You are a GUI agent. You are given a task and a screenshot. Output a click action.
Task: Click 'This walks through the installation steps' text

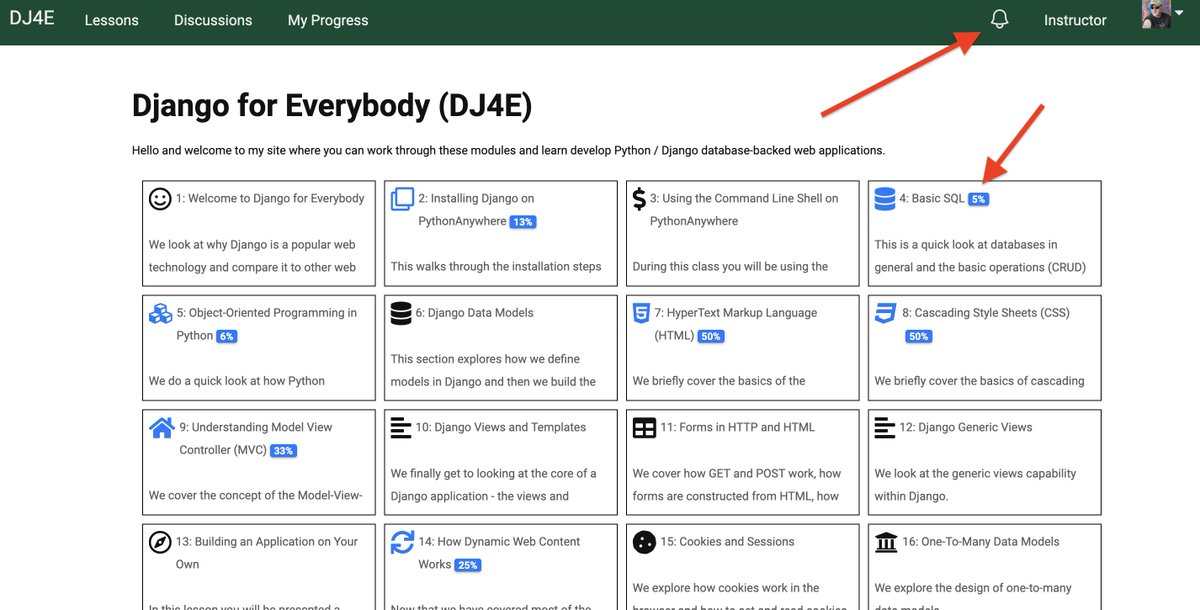pyautogui.click(x=496, y=266)
